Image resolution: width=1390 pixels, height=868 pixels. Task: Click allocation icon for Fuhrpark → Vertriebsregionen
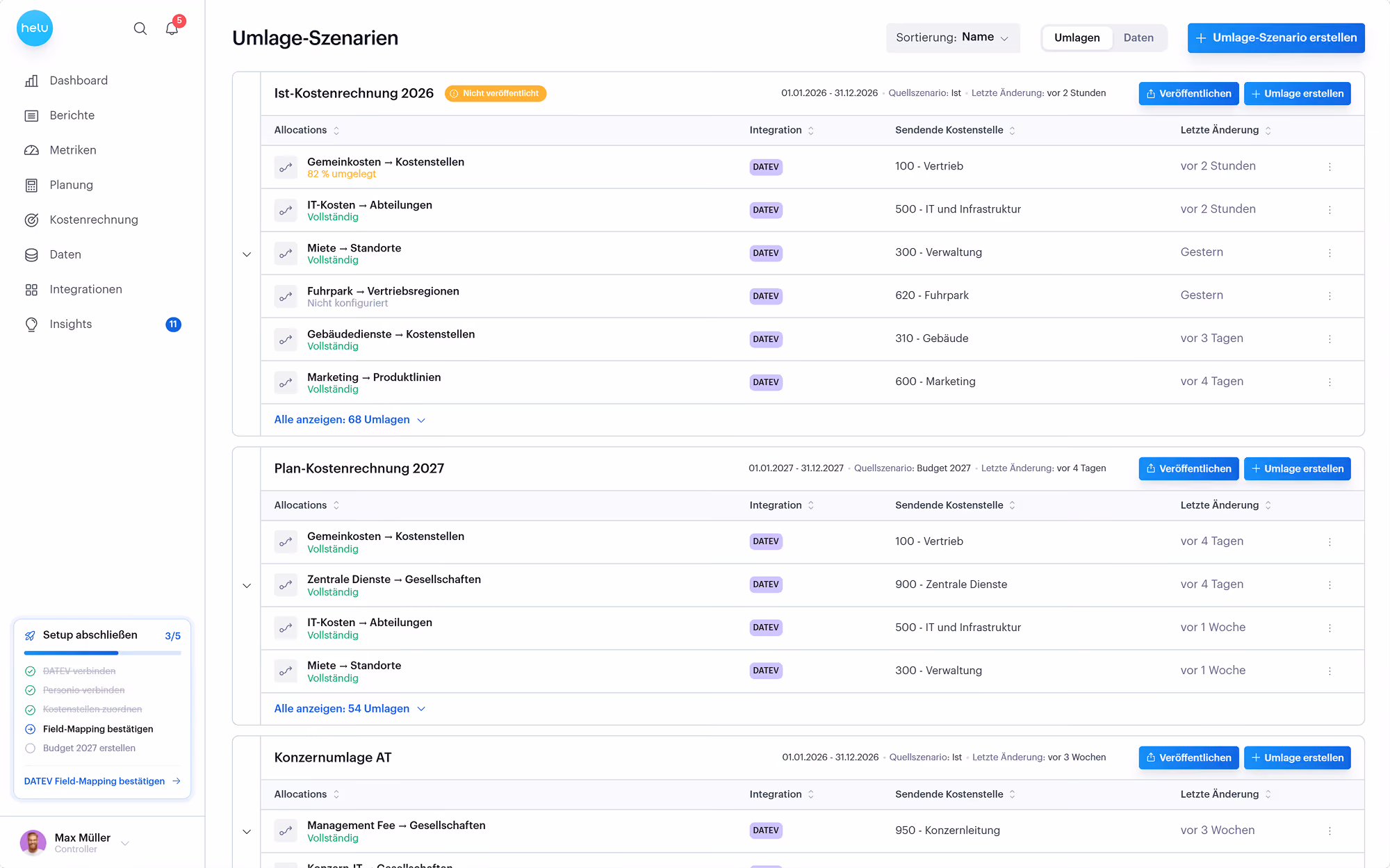coord(286,296)
